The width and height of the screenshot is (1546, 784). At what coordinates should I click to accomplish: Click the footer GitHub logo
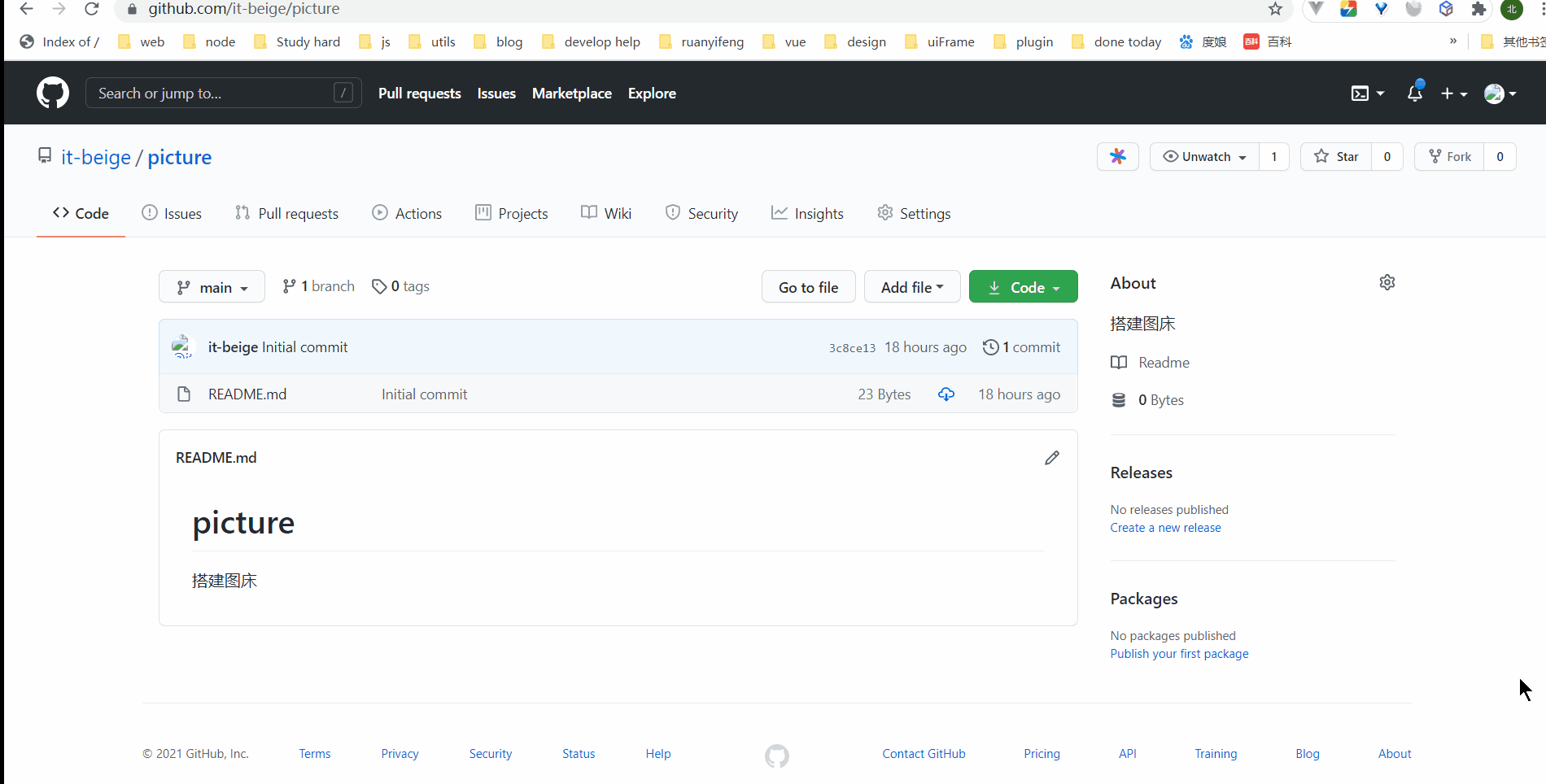pos(777,756)
